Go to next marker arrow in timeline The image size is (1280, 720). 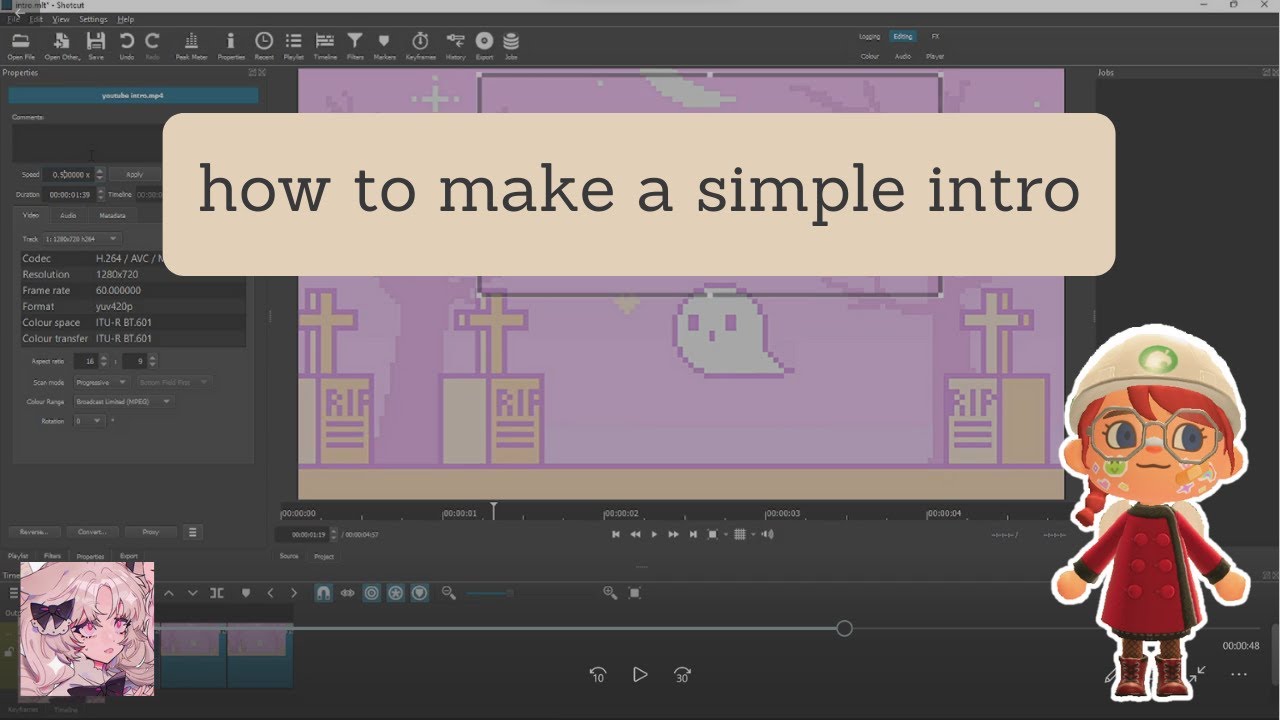click(x=294, y=593)
